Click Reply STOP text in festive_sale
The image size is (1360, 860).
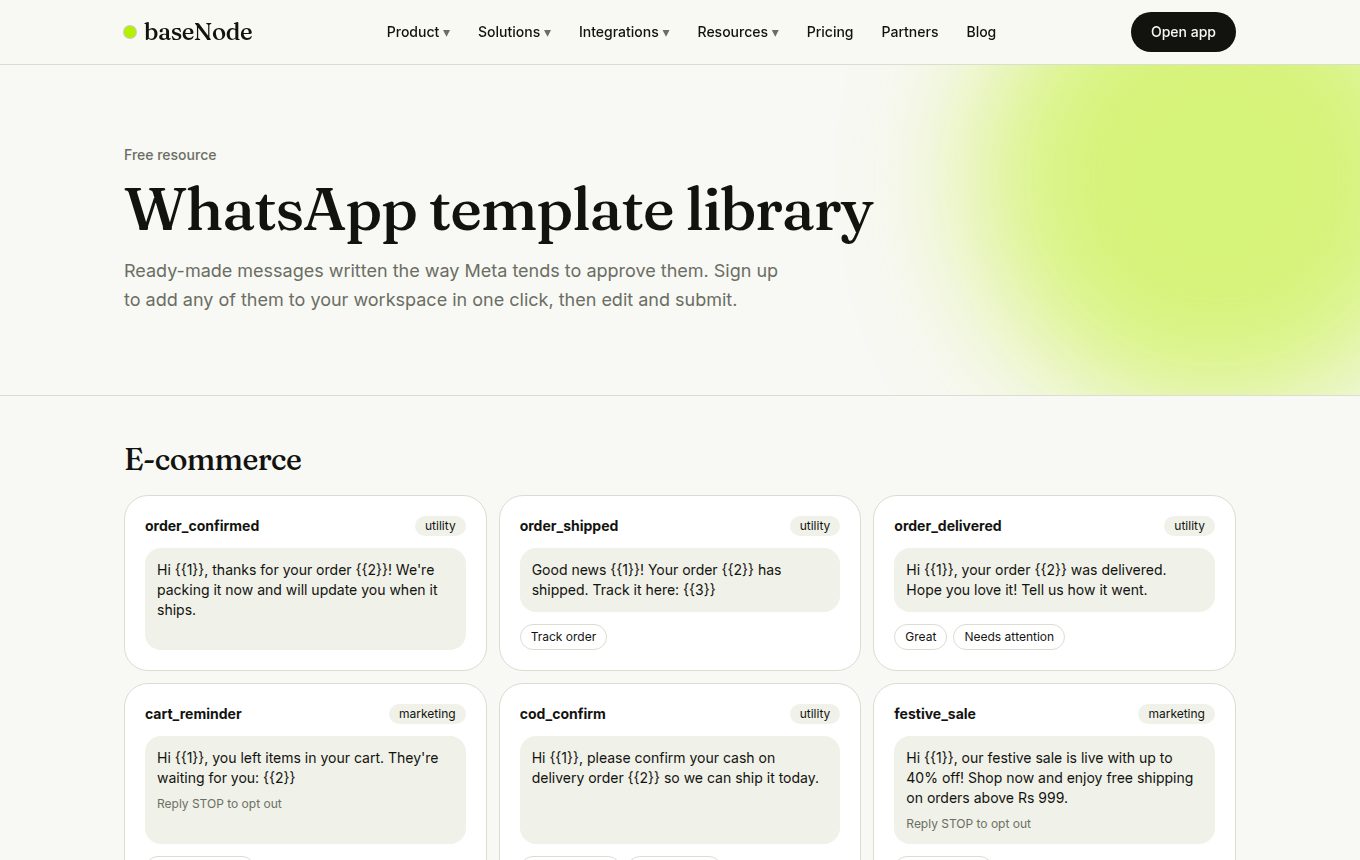pyautogui.click(x=968, y=824)
